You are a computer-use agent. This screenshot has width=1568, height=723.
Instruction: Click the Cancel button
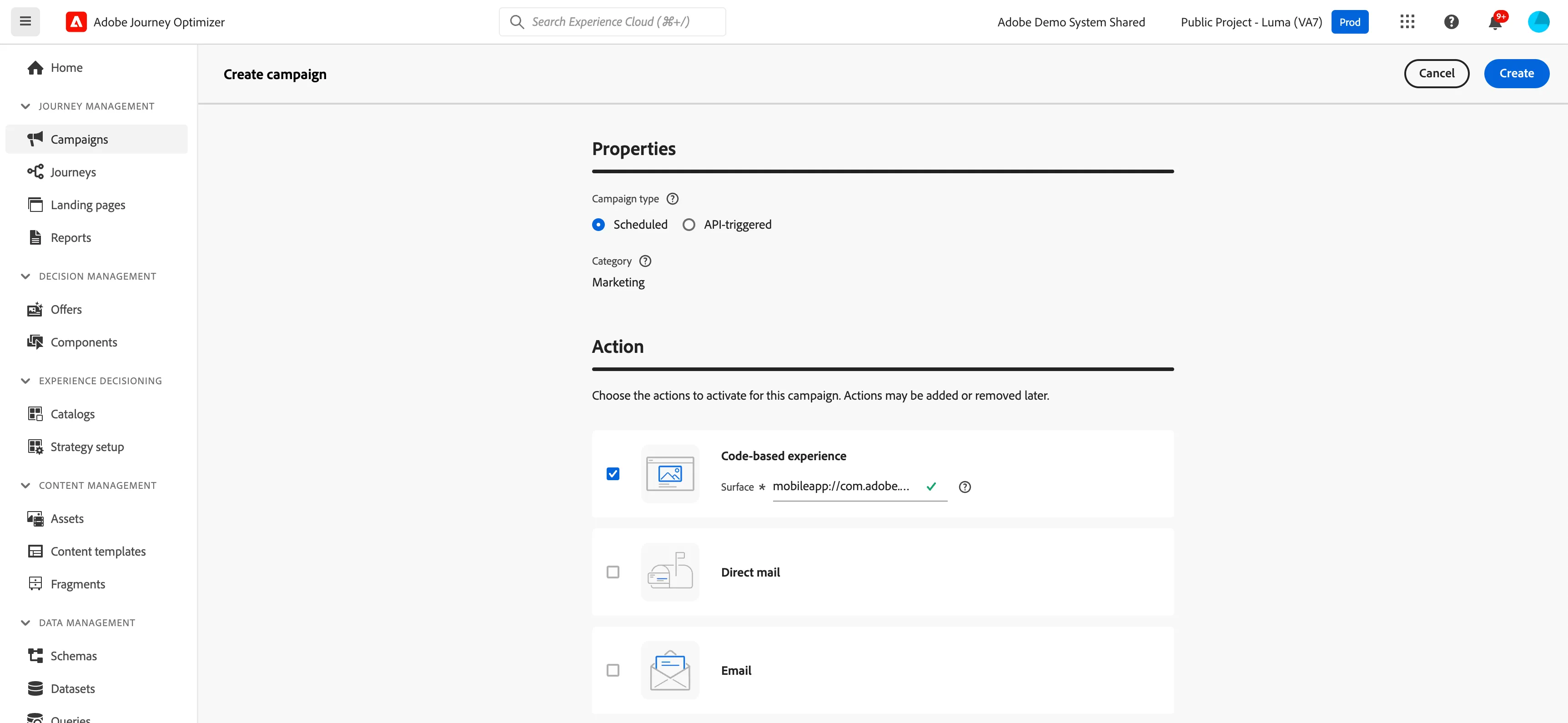(x=1437, y=74)
